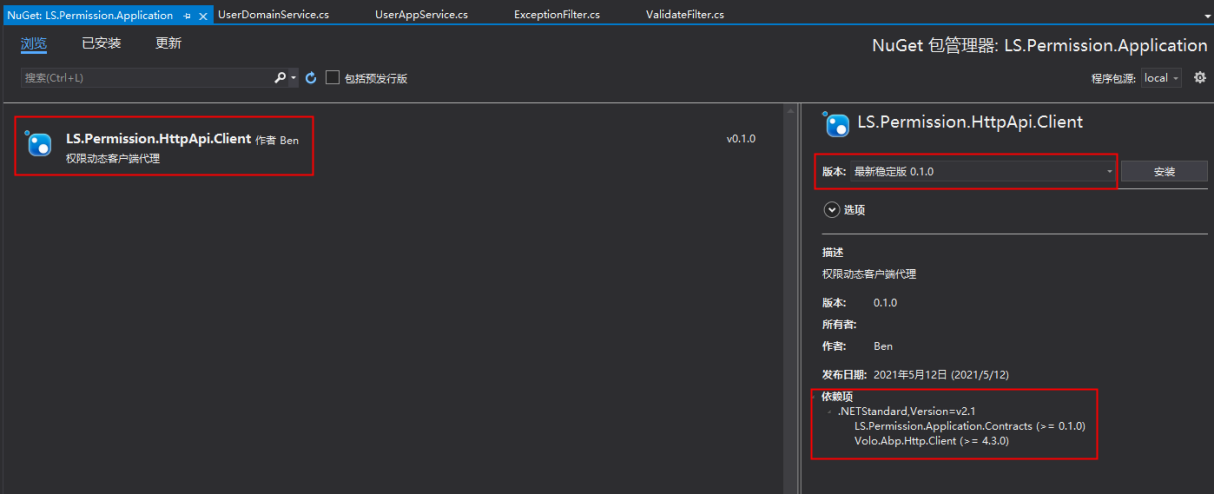1215x495 pixels.
Task: Click the NuGet package manager title text
Action: [1039, 45]
